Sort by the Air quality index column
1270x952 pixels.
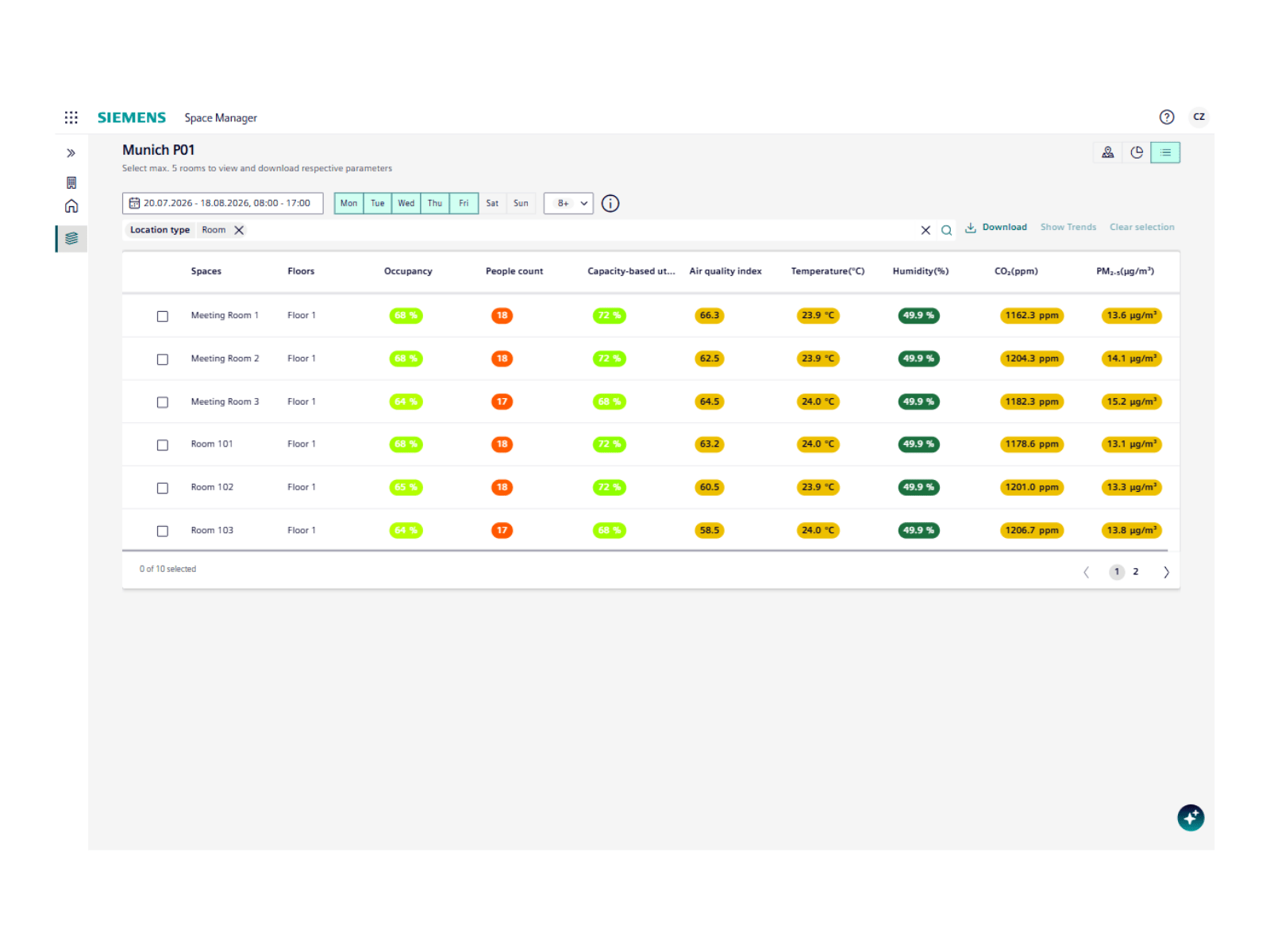[725, 271]
